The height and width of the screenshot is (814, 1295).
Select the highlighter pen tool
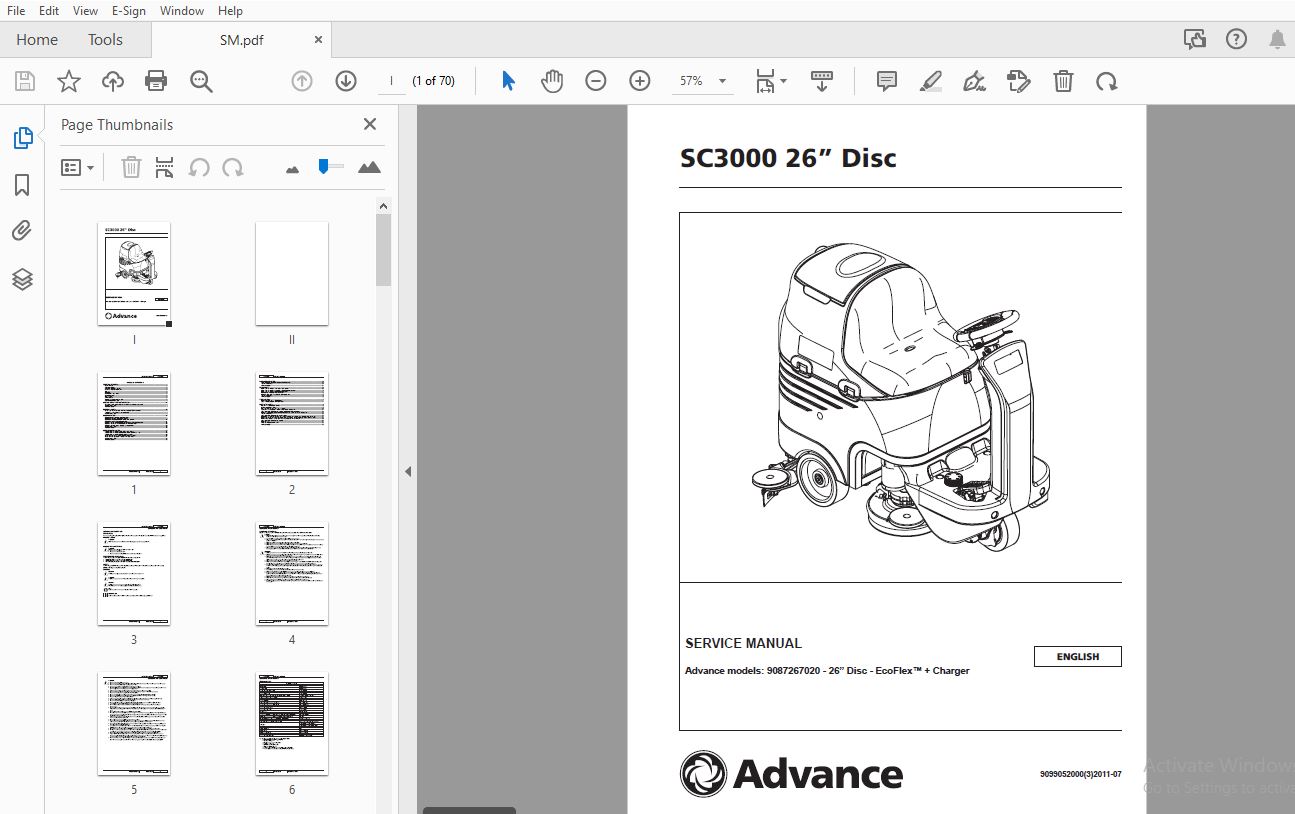(930, 81)
